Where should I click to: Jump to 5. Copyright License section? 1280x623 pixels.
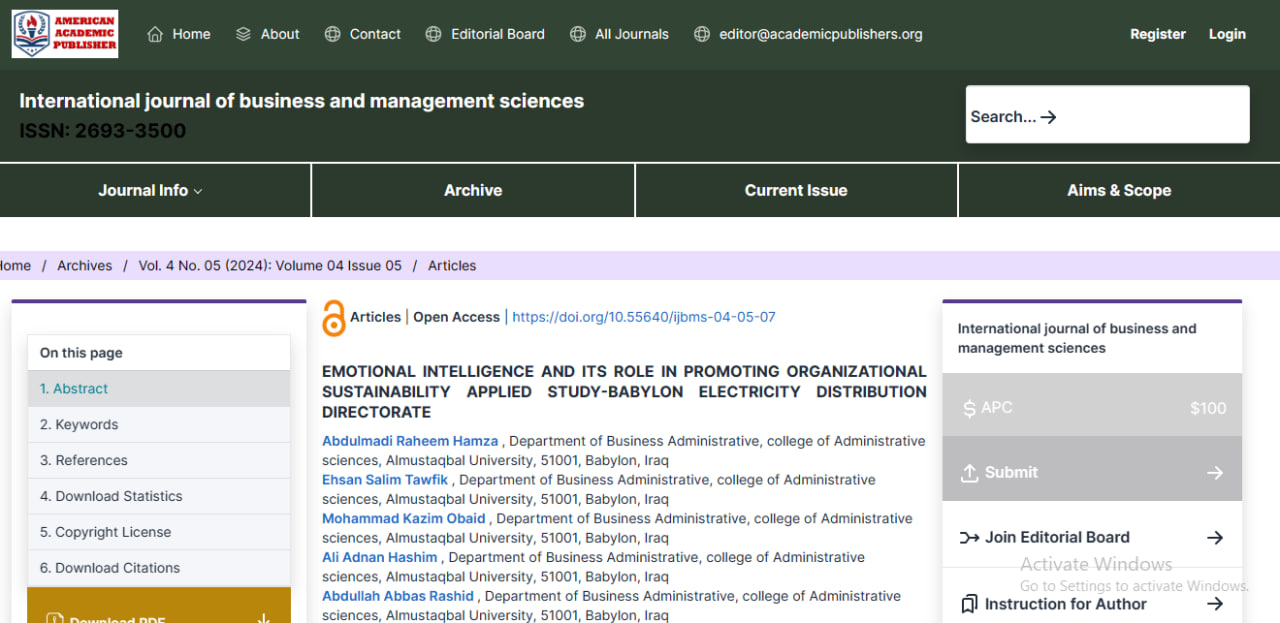[159, 532]
